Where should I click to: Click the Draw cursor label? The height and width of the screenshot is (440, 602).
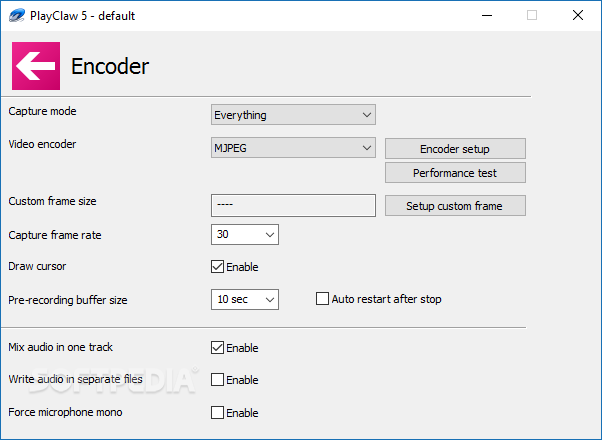click(x=37, y=266)
